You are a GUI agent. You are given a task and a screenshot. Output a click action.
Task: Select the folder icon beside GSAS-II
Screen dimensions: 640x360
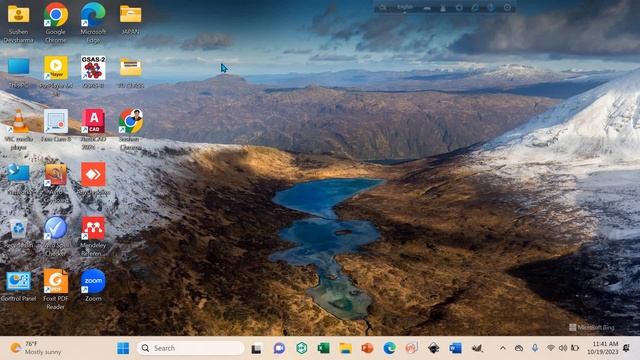pos(131,72)
